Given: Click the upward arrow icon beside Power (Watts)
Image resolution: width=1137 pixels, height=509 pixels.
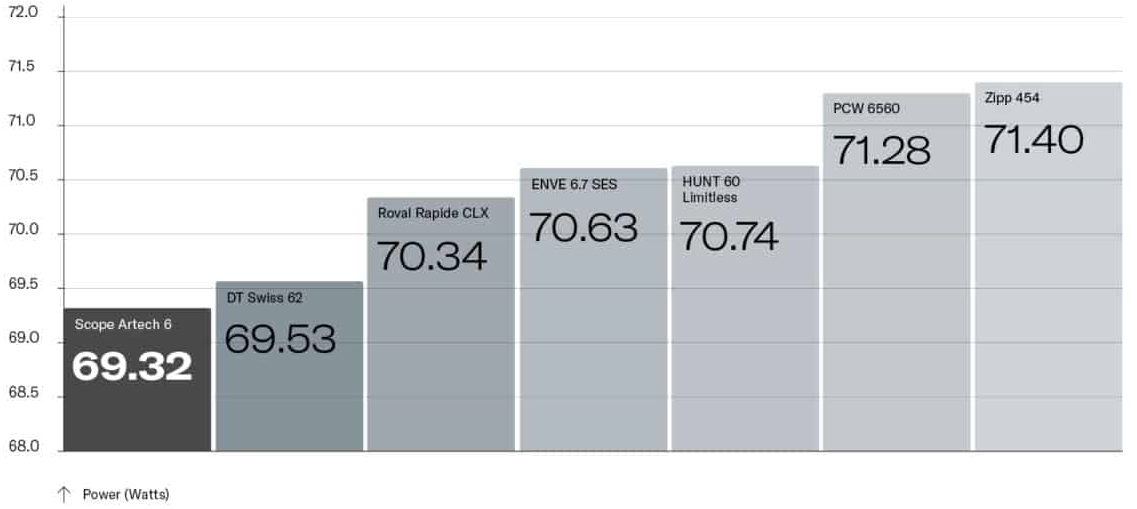Looking at the screenshot, I should tap(64, 494).
